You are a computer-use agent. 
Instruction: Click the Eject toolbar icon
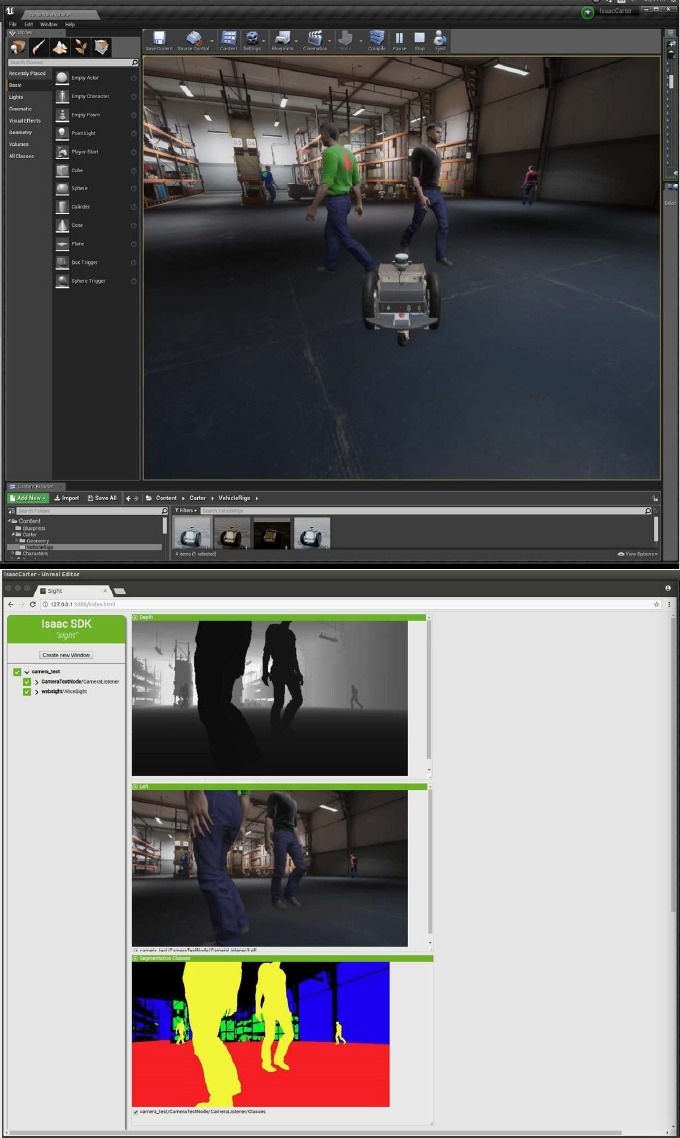tap(440, 40)
